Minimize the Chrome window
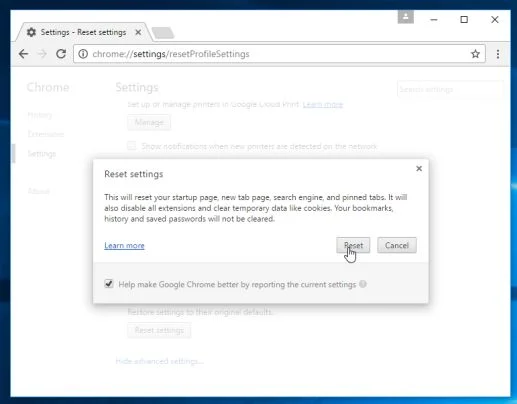 click(x=434, y=20)
